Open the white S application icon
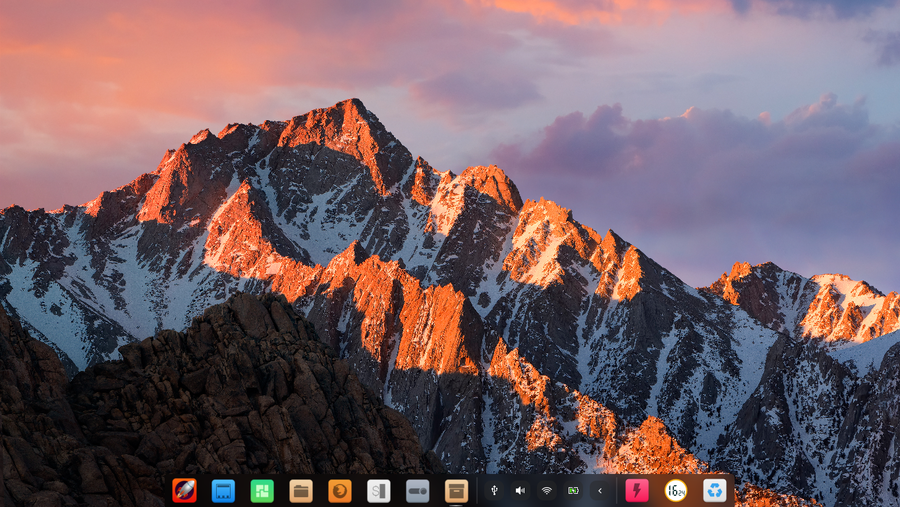 click(x=379, y=490)
